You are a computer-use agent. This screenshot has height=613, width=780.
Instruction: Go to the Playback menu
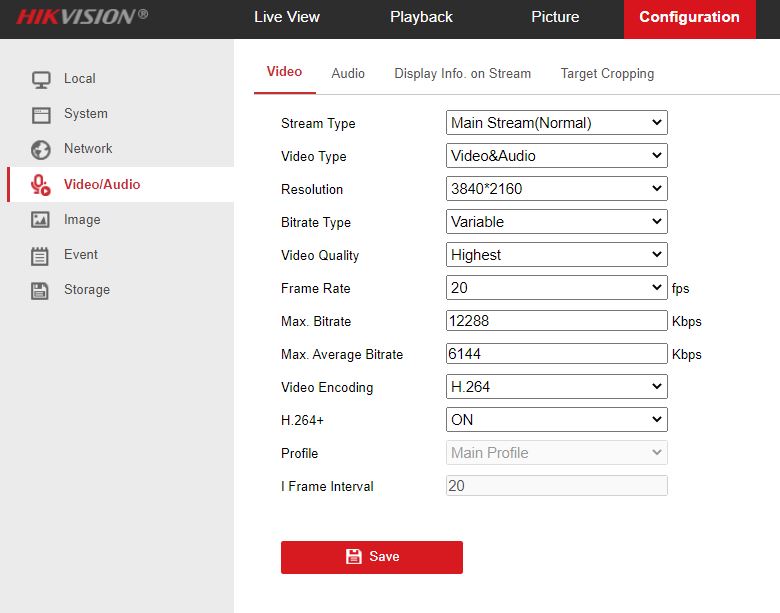point(421,17)
